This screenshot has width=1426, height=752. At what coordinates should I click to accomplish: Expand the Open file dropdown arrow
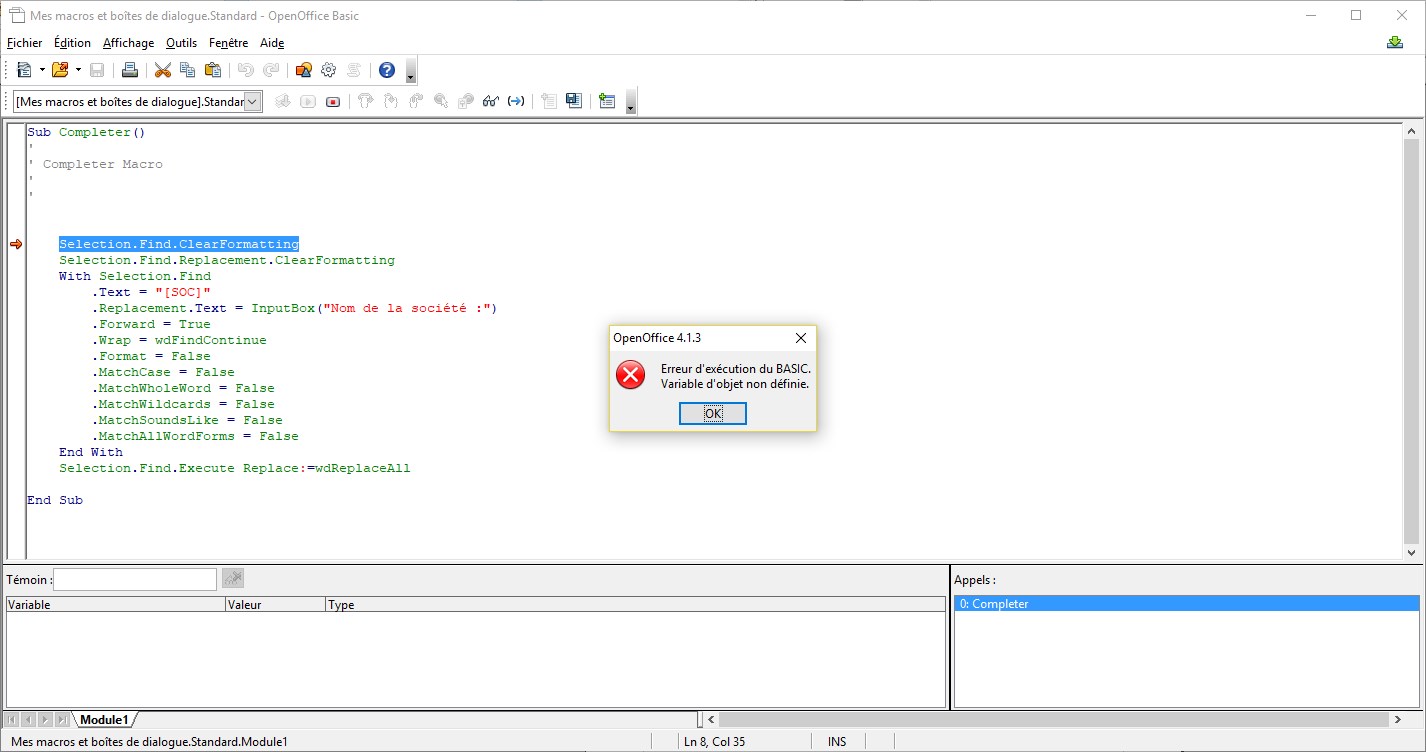(x=78, y=70)
